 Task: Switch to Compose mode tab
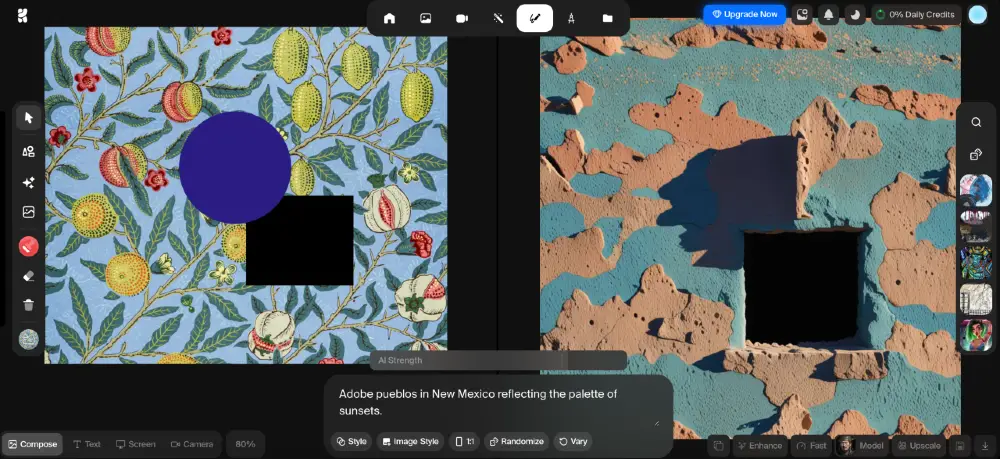(x=33, y=444)
